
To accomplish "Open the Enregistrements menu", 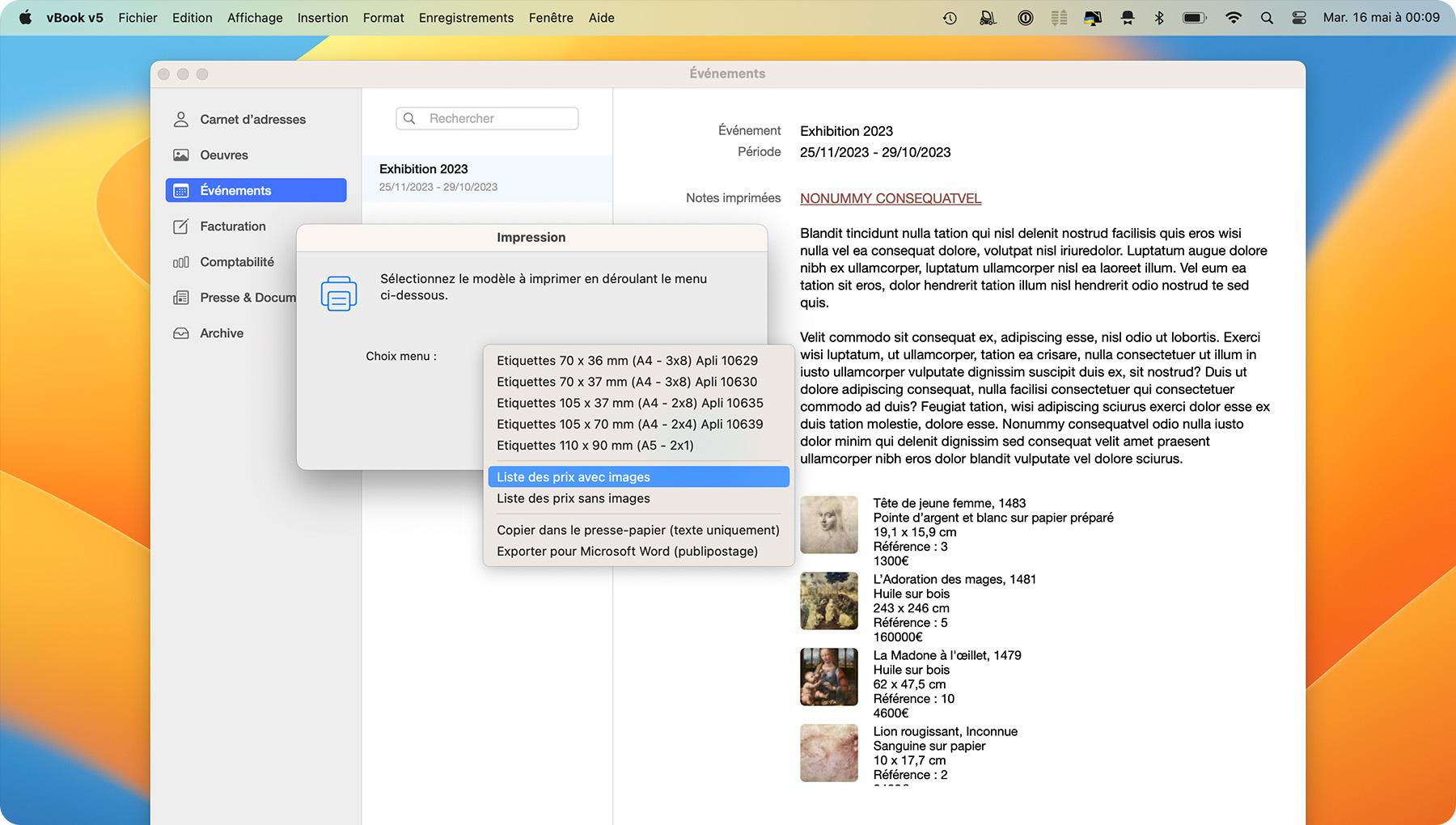I will click(x=466, y=18).
